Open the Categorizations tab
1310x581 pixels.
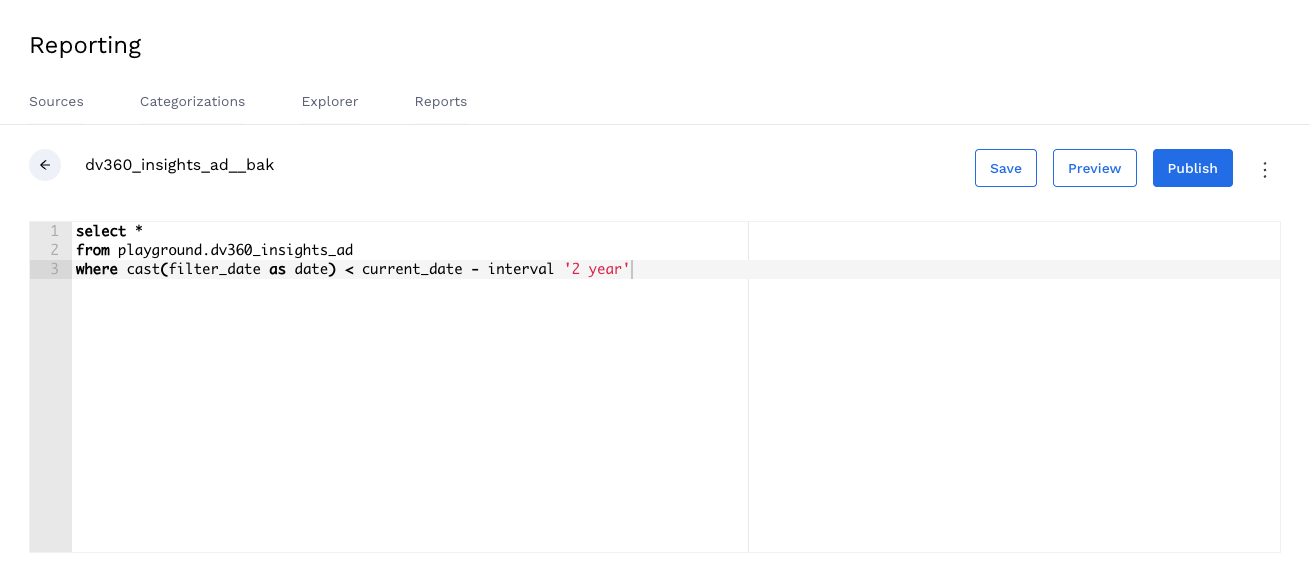192,102
